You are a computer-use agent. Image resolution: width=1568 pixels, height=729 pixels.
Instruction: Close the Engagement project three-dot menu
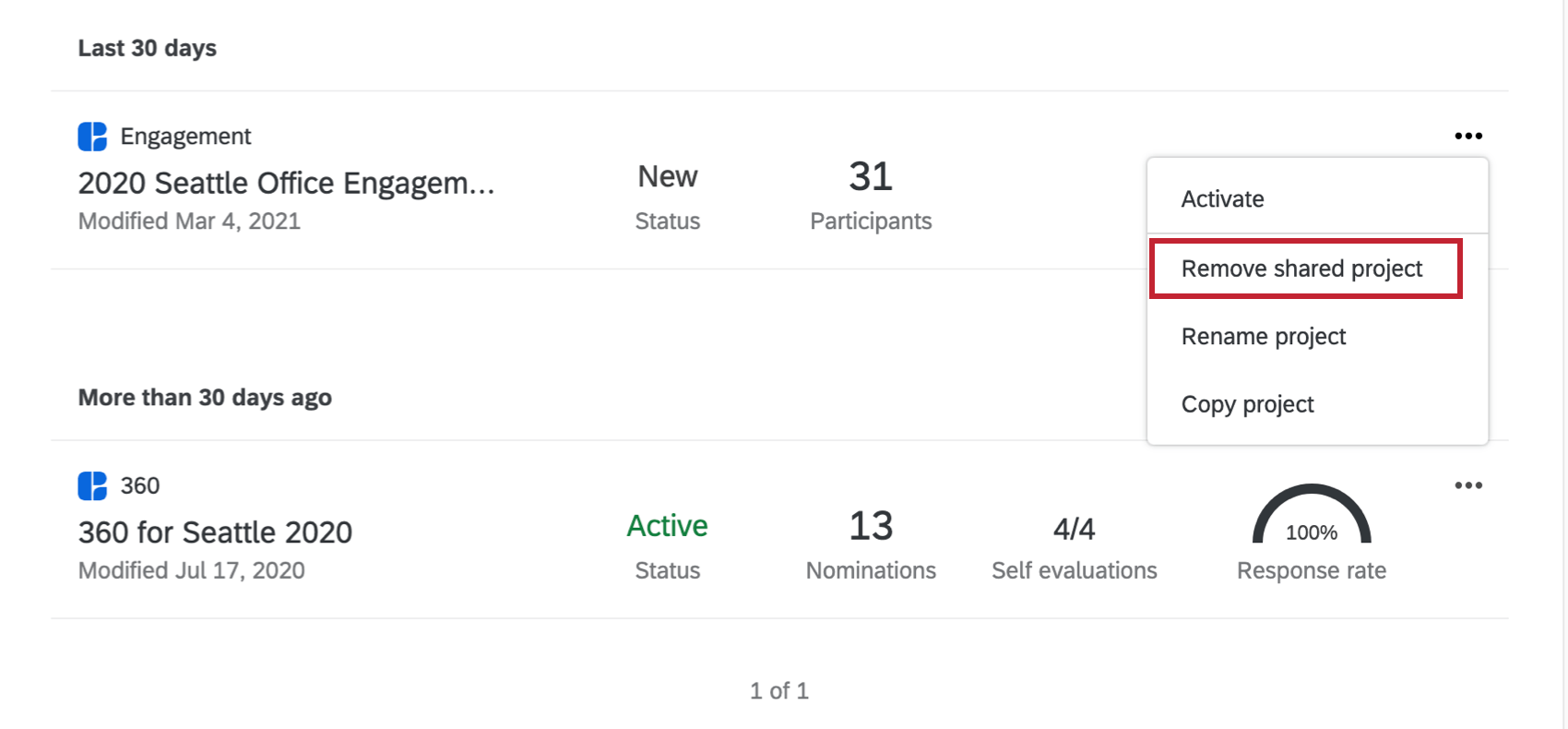click(x=1467, y=136)
